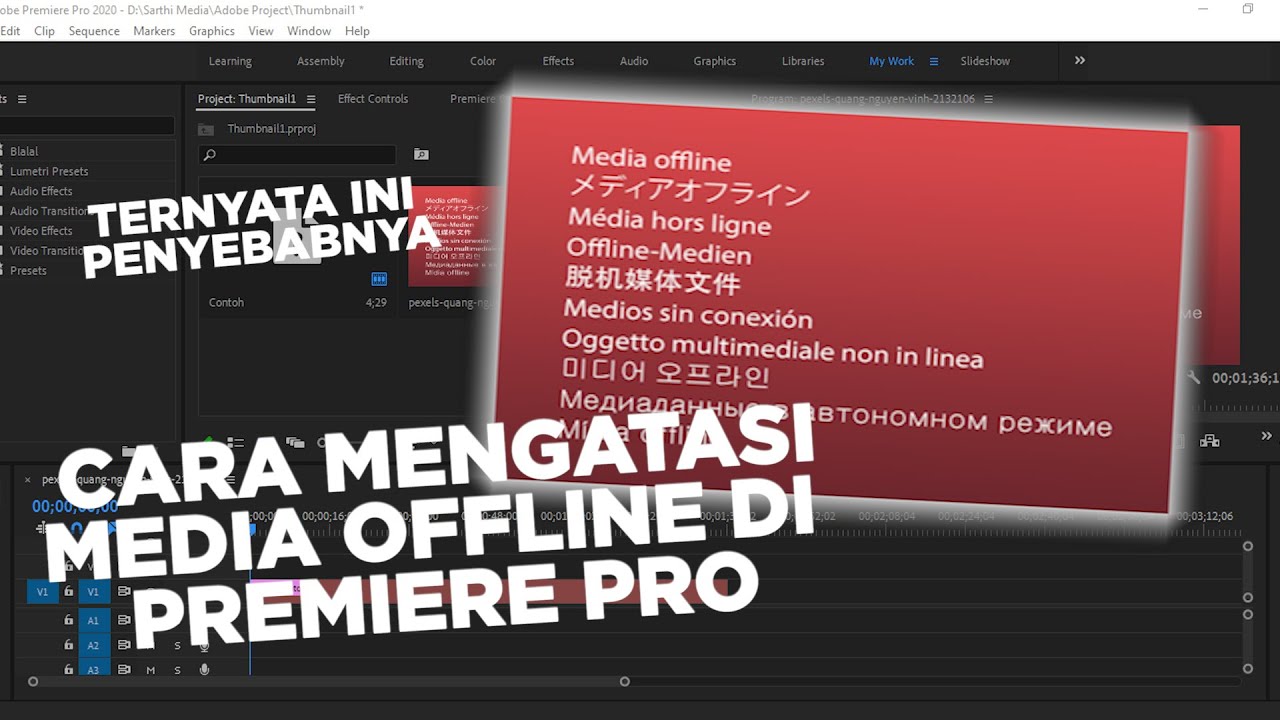This screenshot has height=720, width=1280.
Task: Solo track A2 with S button
Action: 177,645
